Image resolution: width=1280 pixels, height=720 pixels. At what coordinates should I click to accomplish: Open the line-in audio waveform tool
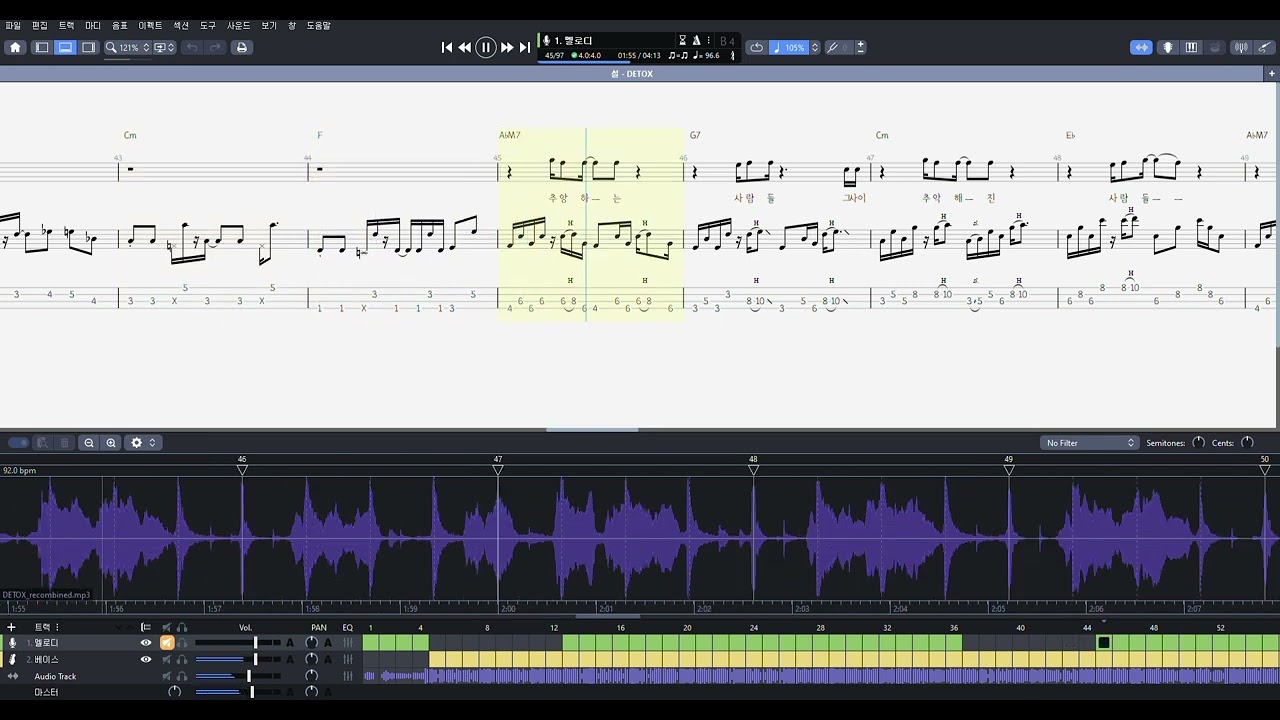pyautogui.click(x=1241, y=47)
